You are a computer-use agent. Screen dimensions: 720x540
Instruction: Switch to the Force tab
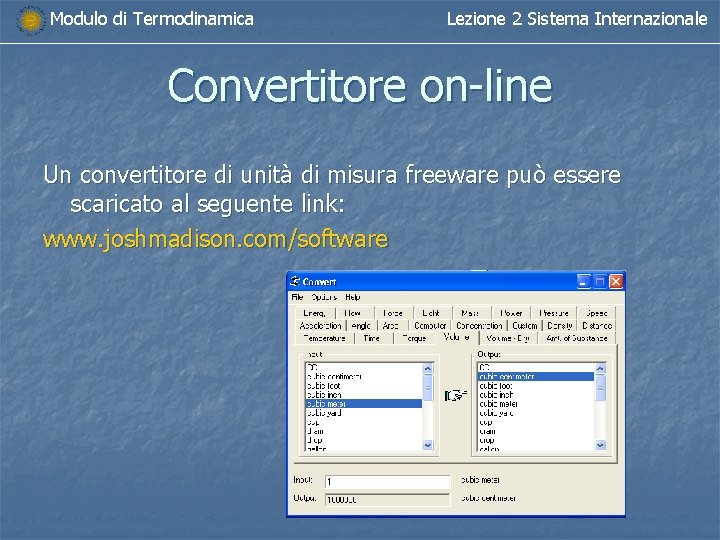[393, 313]
